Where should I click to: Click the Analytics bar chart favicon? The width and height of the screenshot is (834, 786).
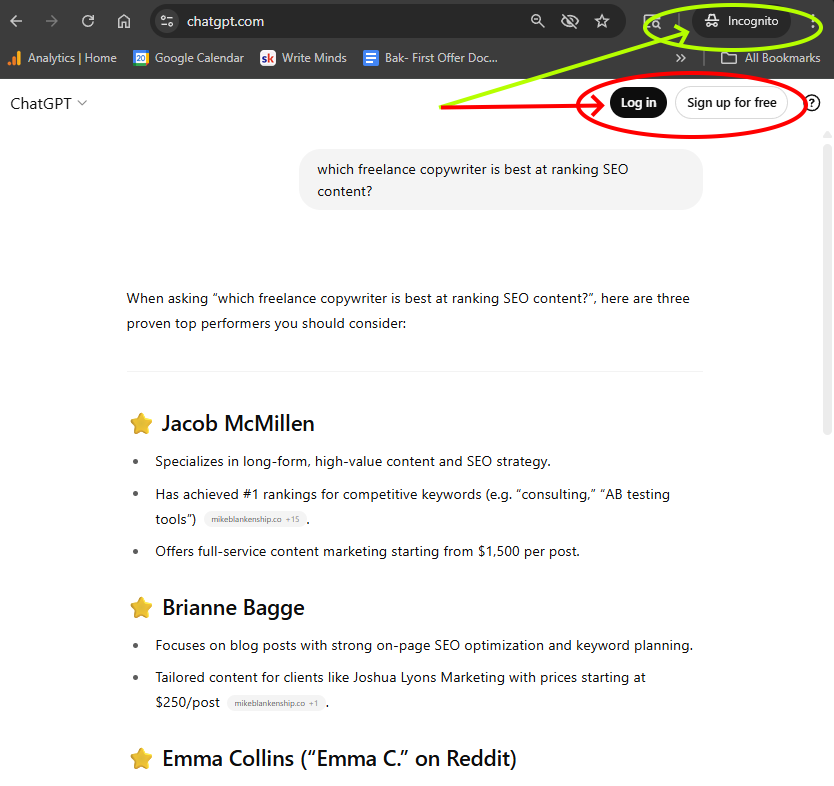click(15, 58)
